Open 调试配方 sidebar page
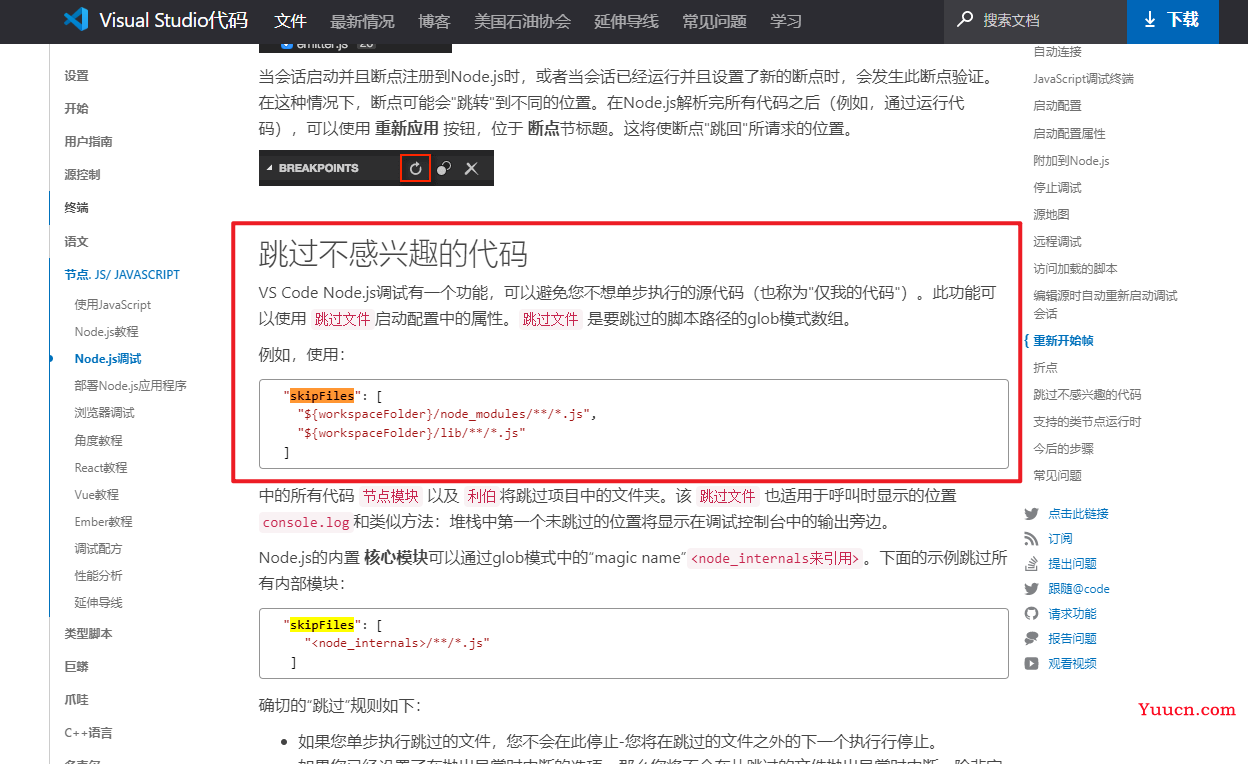 [98, 548]
